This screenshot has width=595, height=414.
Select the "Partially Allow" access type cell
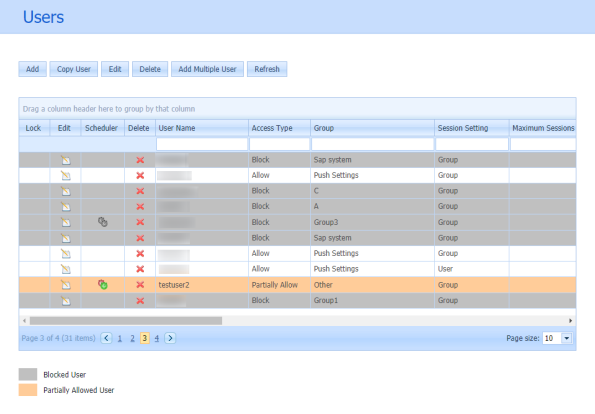tap(279, 285)
